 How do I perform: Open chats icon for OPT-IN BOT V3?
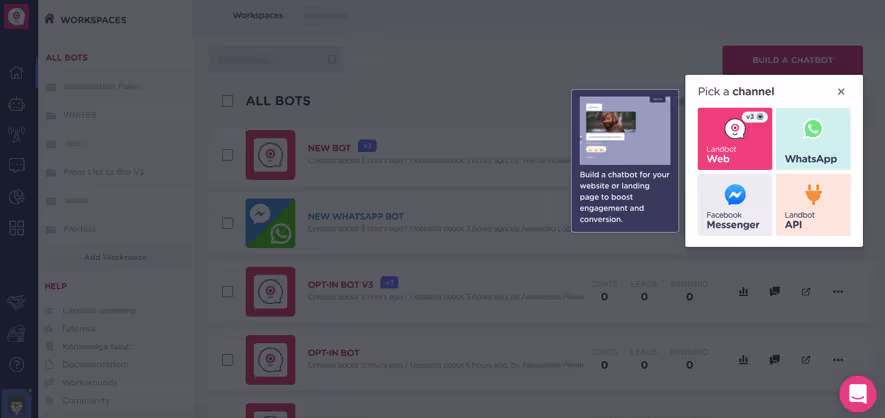pos(774,292)
